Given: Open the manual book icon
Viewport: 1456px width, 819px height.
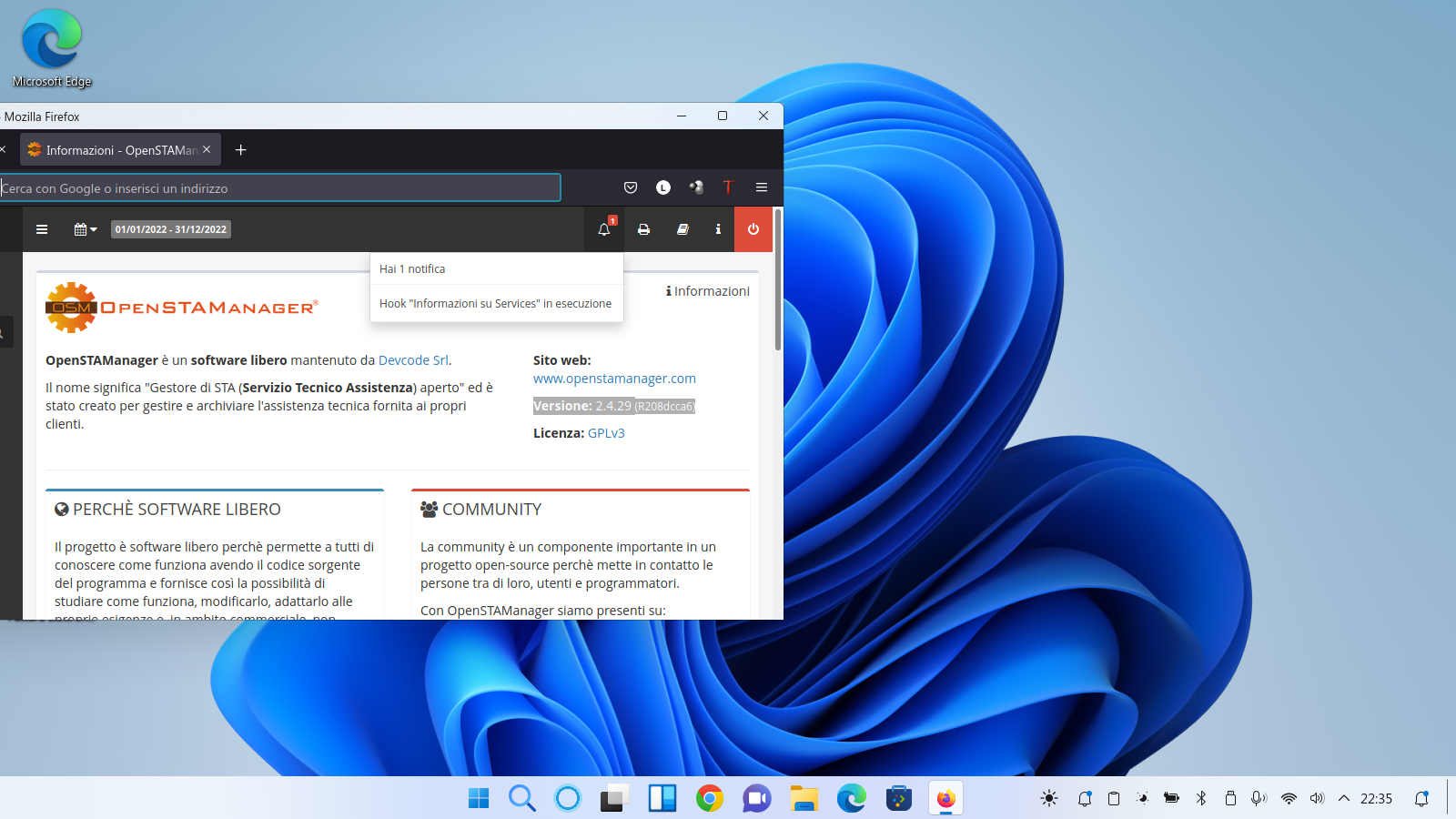Looking at the screenshot, I should click(682, 229).
